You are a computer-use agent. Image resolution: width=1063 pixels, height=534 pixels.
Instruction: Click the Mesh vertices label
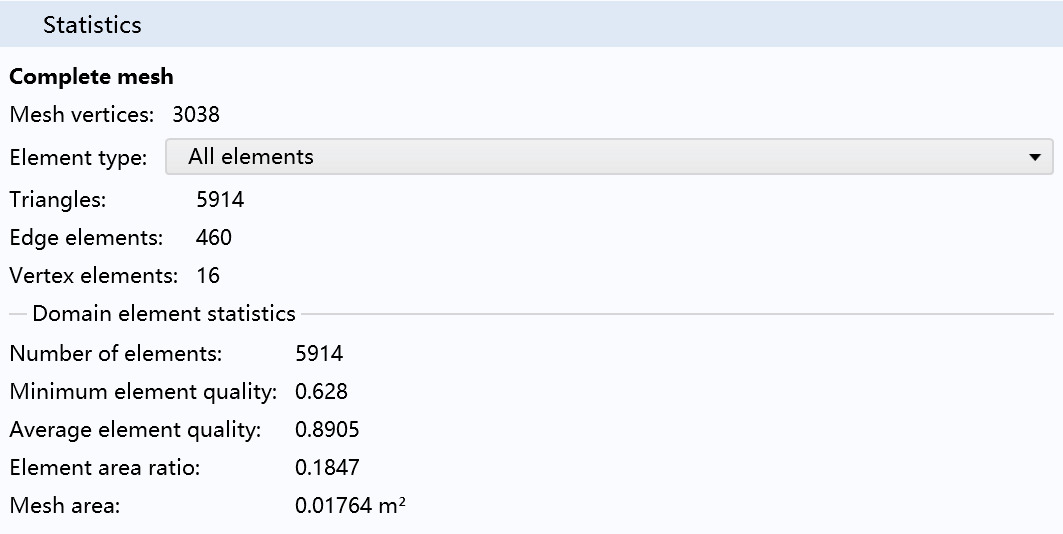(x=82, y=115)
